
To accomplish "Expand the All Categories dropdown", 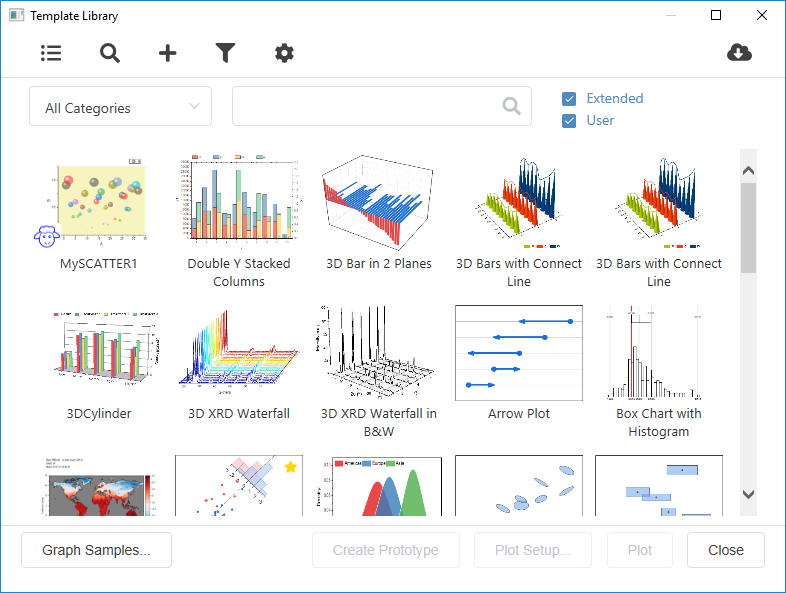I will click(x=121, y=107).
